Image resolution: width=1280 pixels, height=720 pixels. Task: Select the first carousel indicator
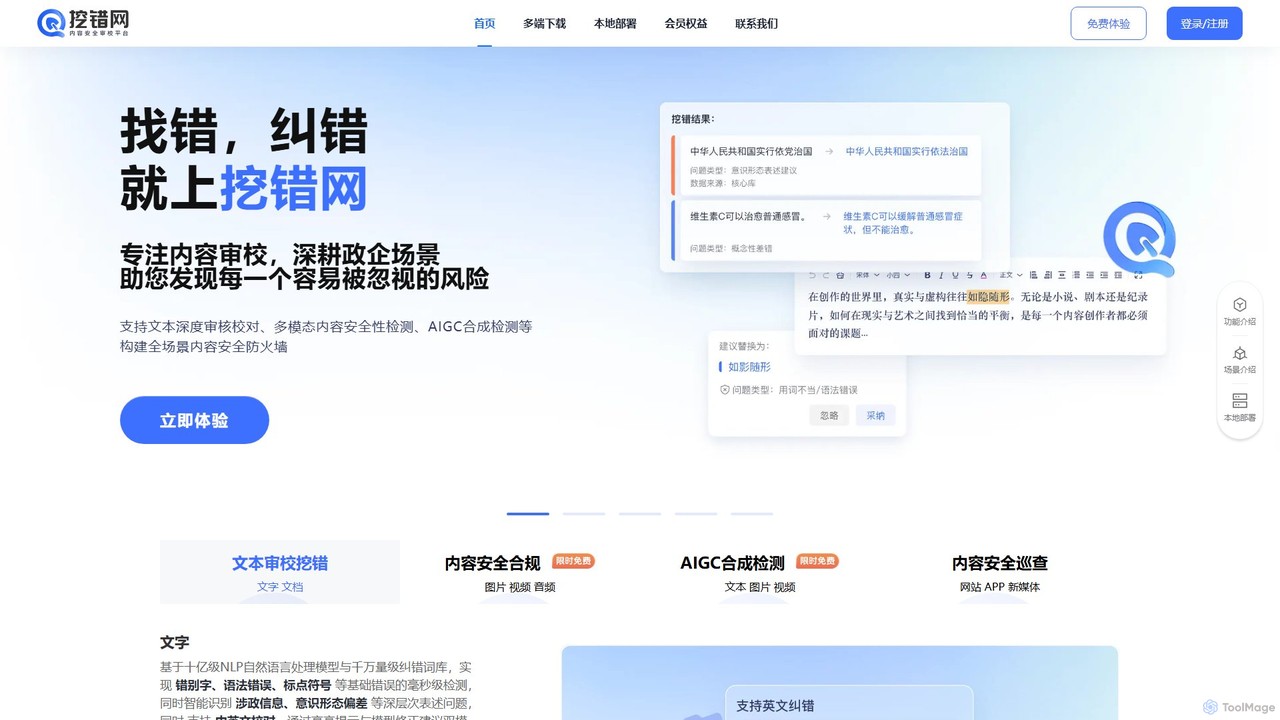pyautogui.click(x=528, y=514)
